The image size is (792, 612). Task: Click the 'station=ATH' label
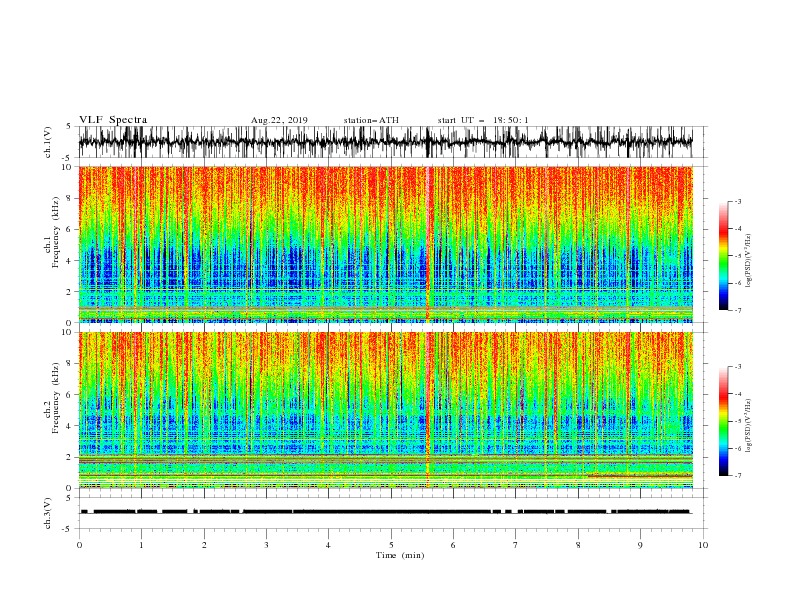(x=371, y=120)
